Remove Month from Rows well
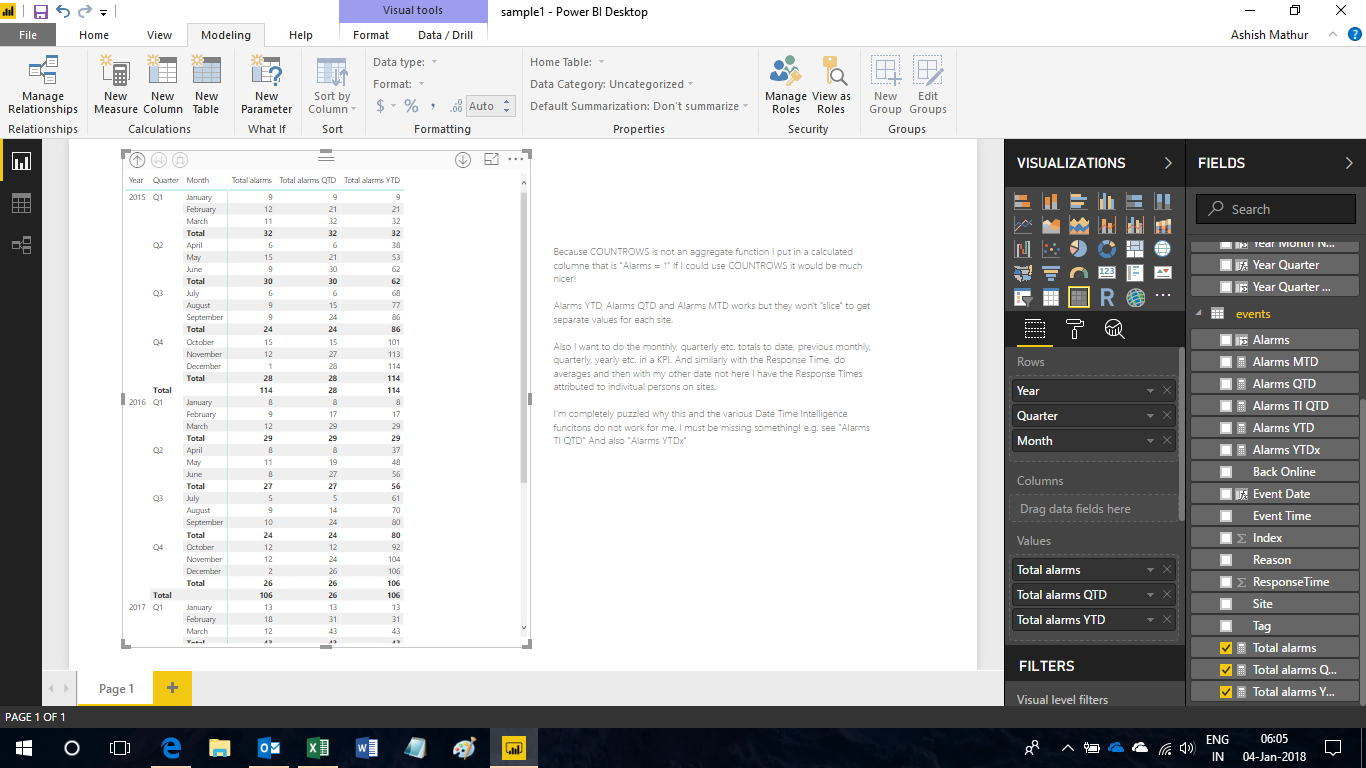 tap(1167, 441)
